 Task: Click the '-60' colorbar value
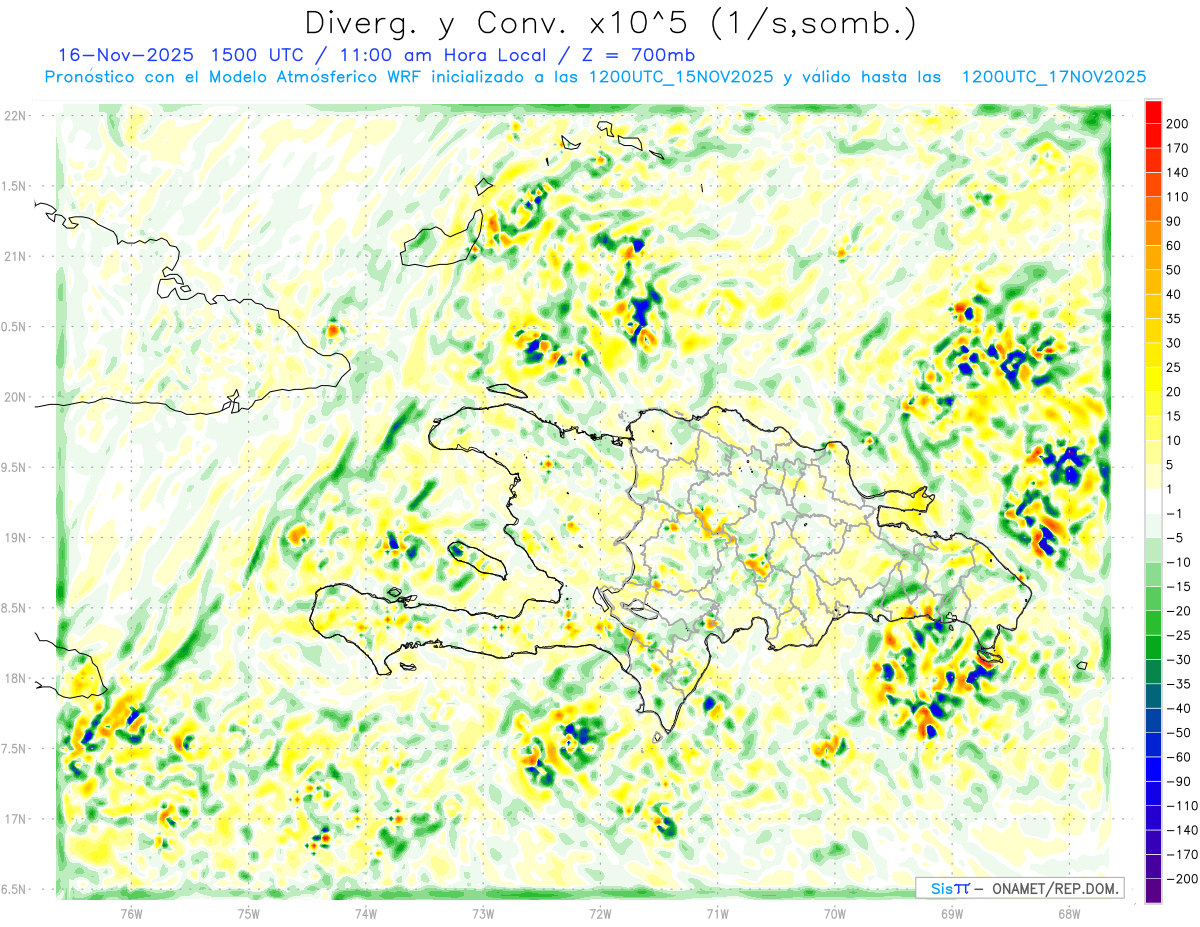(x=1177, y=757)
